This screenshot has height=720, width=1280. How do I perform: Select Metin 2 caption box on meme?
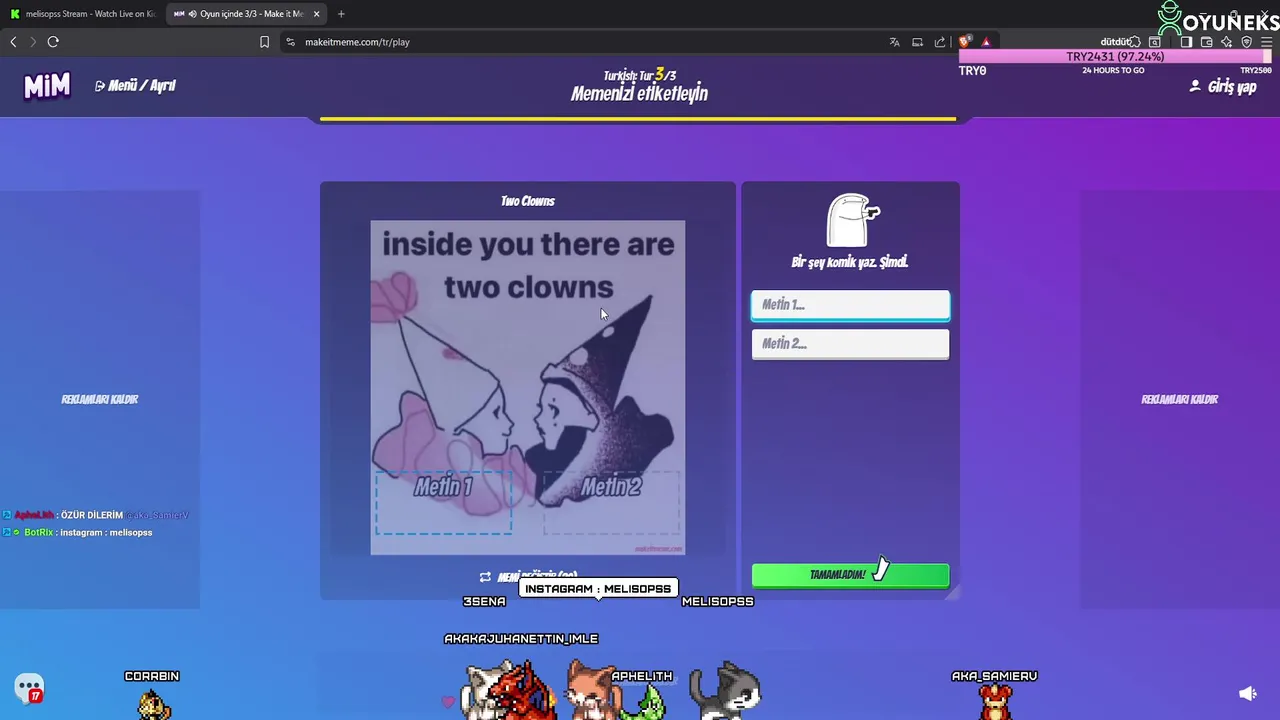611,502
